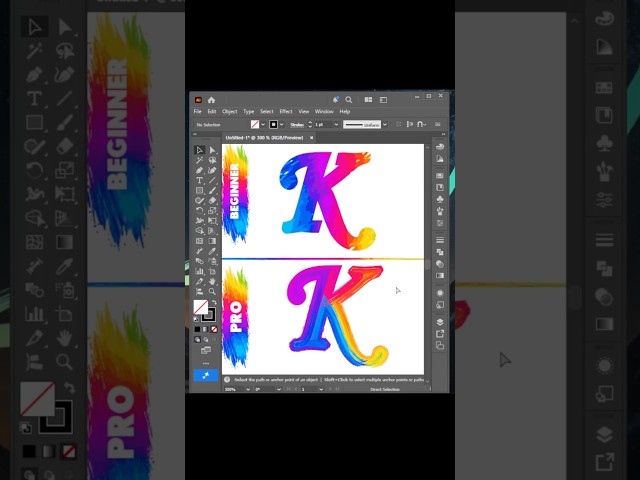The image size is (640, 480).
Task: Switch paint mode to solid Color
Action: [x=197, y=329]
